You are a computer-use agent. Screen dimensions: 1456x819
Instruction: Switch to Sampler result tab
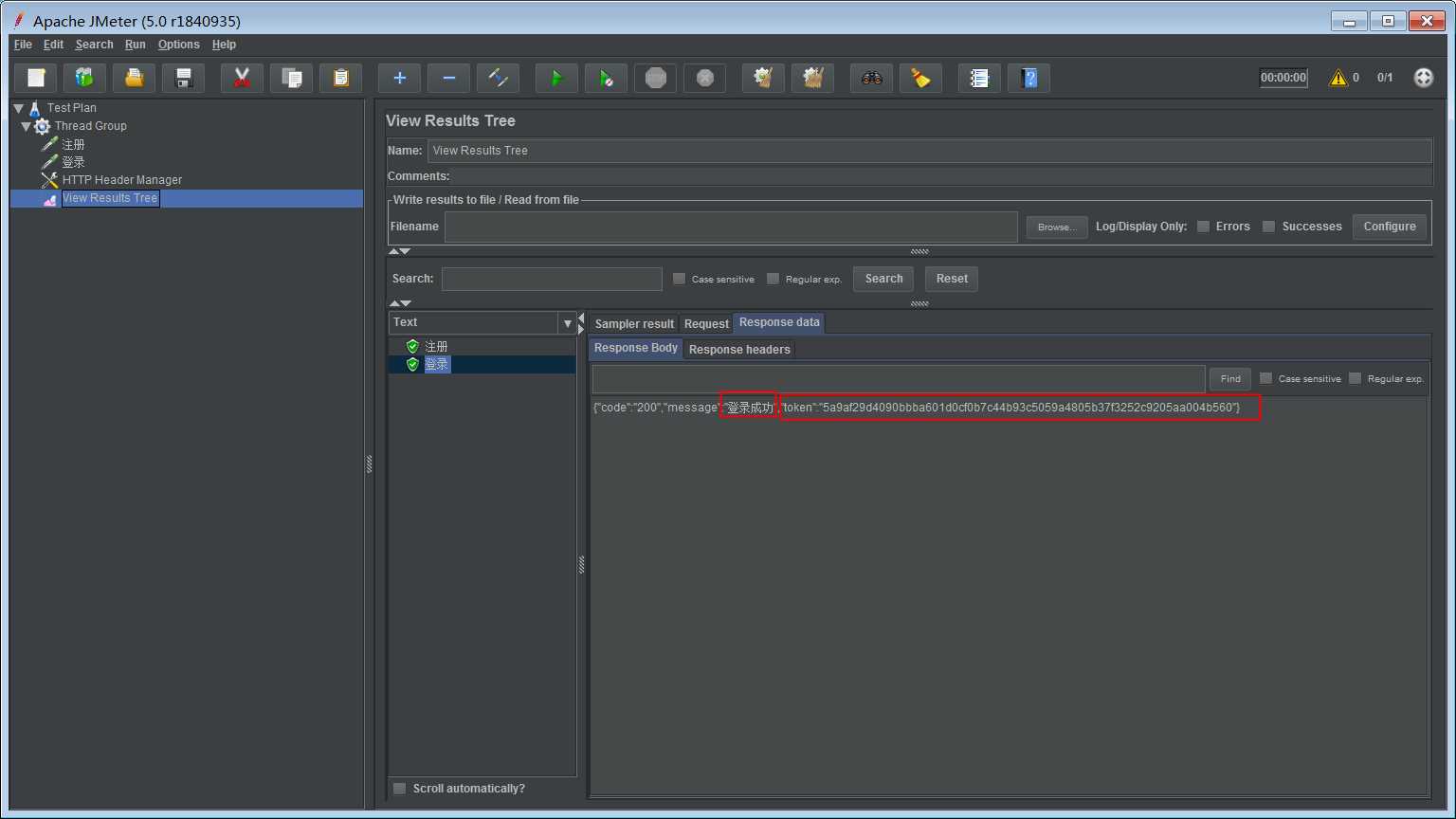tap(634, 323)
